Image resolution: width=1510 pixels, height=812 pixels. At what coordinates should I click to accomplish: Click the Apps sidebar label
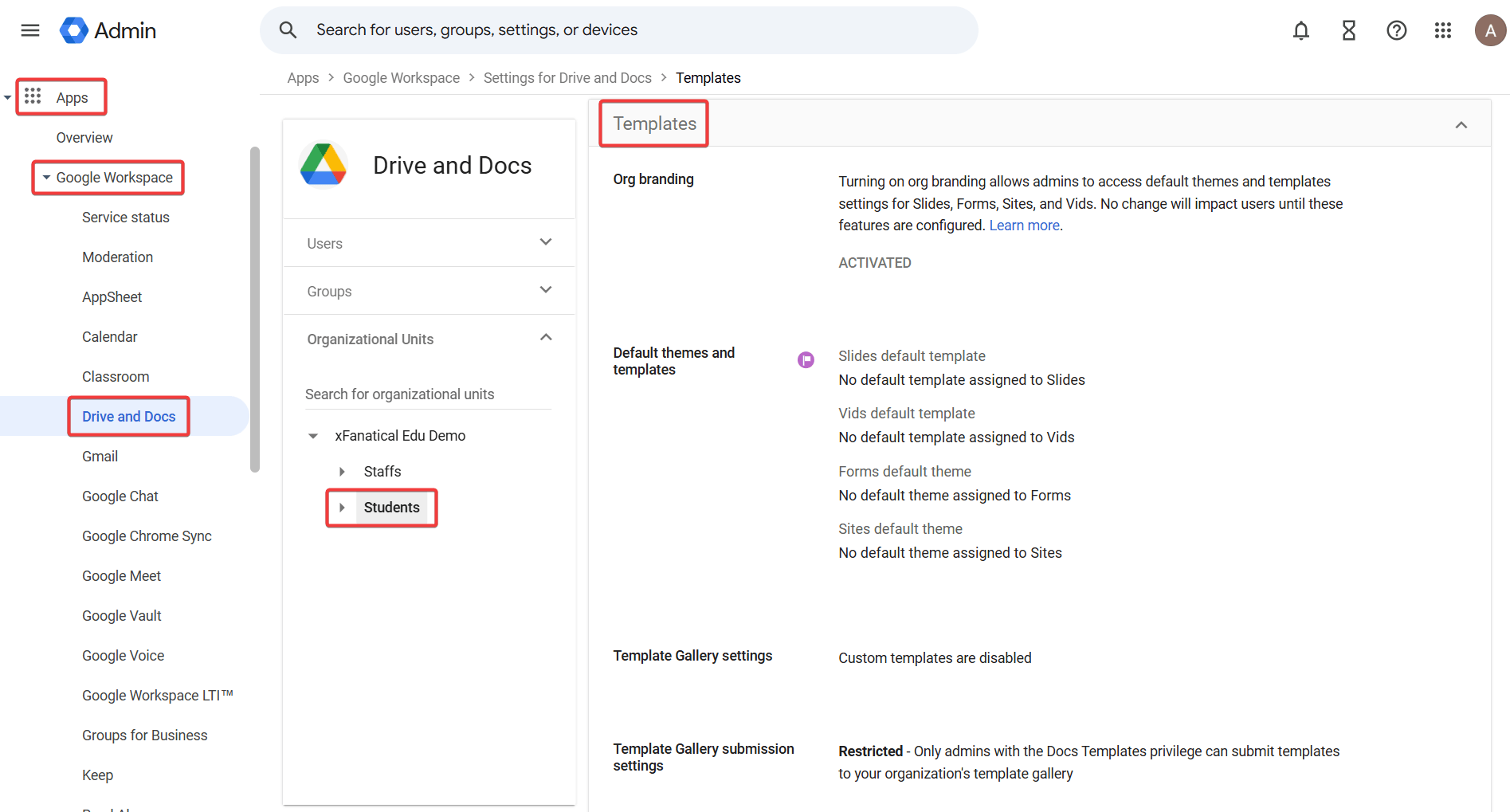coord(72,98)
